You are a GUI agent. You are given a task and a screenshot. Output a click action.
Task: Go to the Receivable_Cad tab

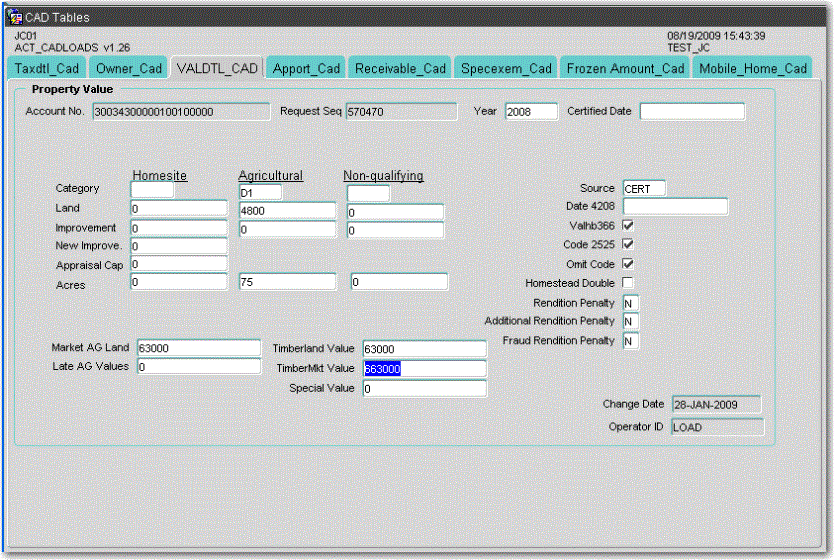click(400, 68)
